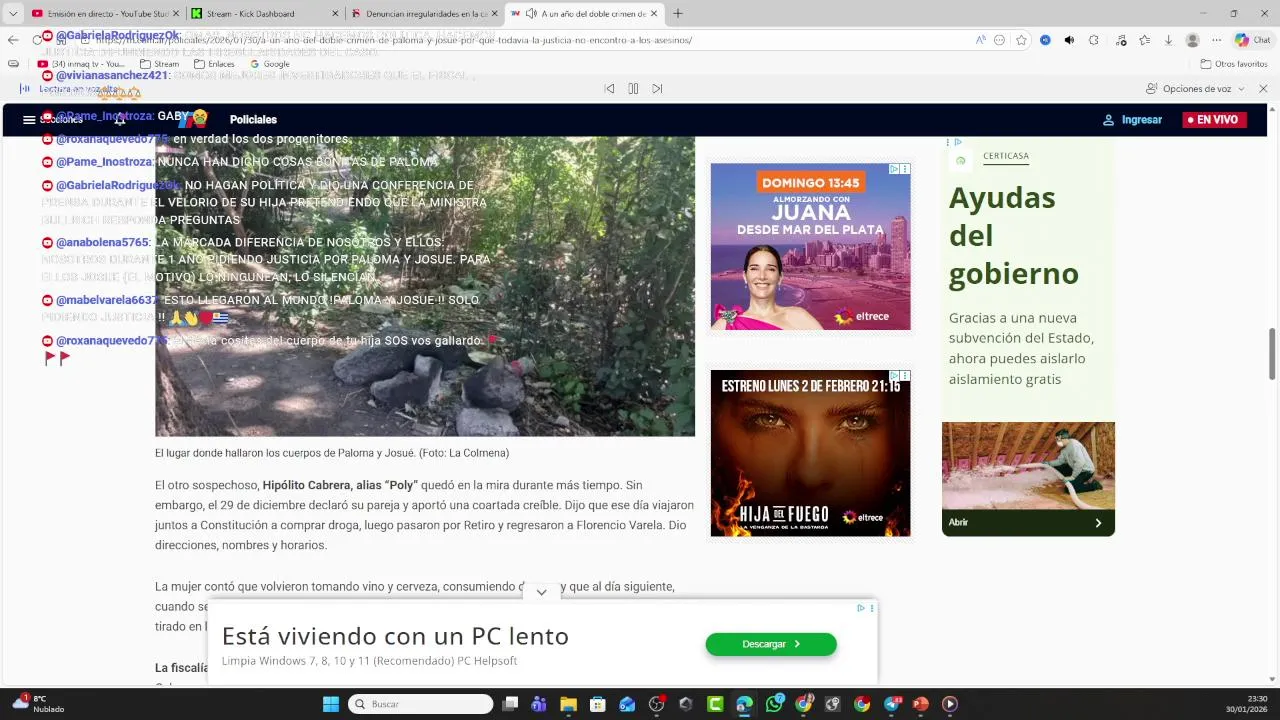Open the Ayudas del gobierno ad headline
1280x720 pixels.
pos(1014,235)
